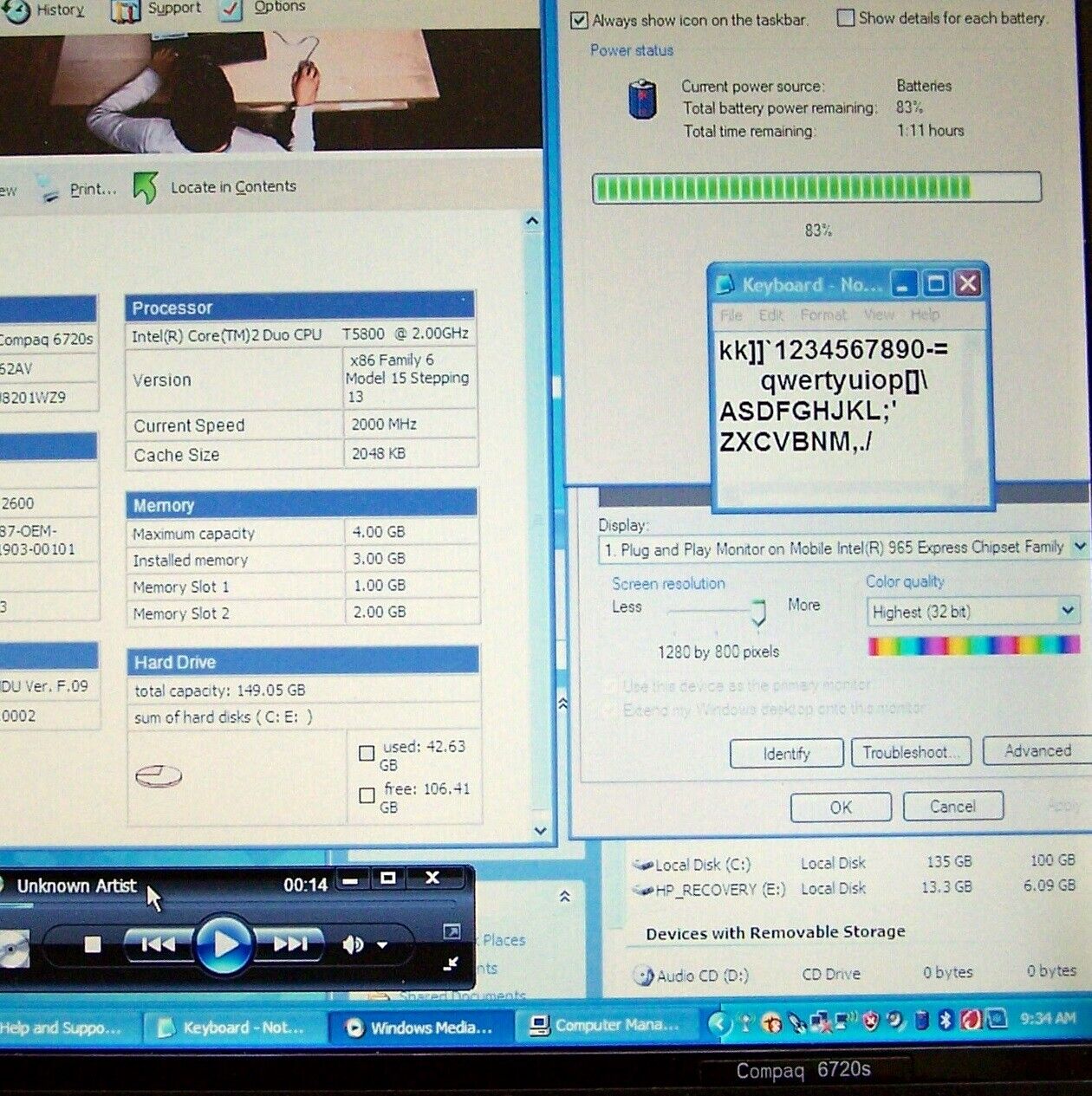Viewport: 1092px width, 1096px height.
Task: Click the double chevron beside the Hard Drive section
Action: [562, 704]
